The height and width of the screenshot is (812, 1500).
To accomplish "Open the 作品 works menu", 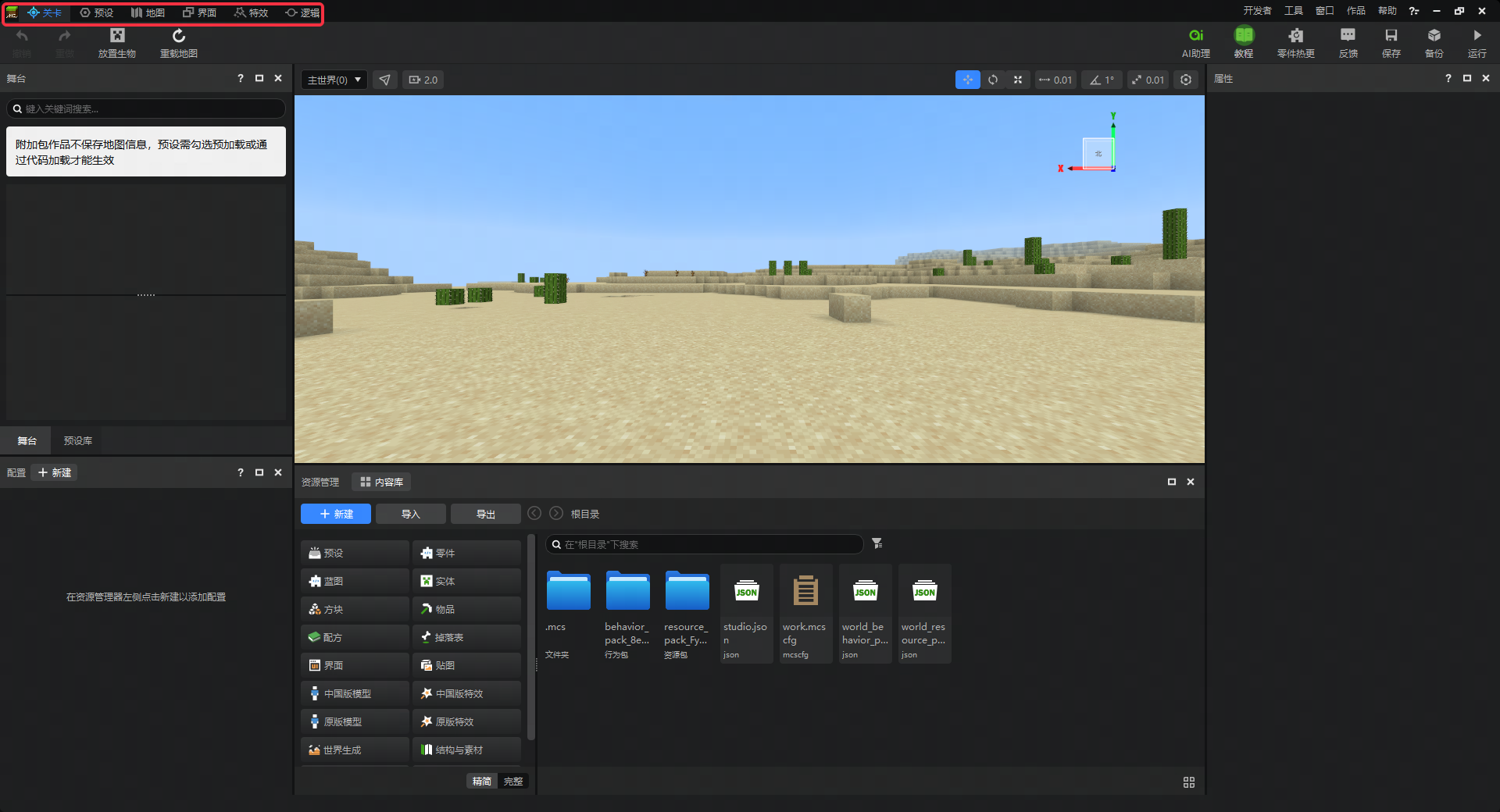I will pyautogui.click(x=1356, y=11).
